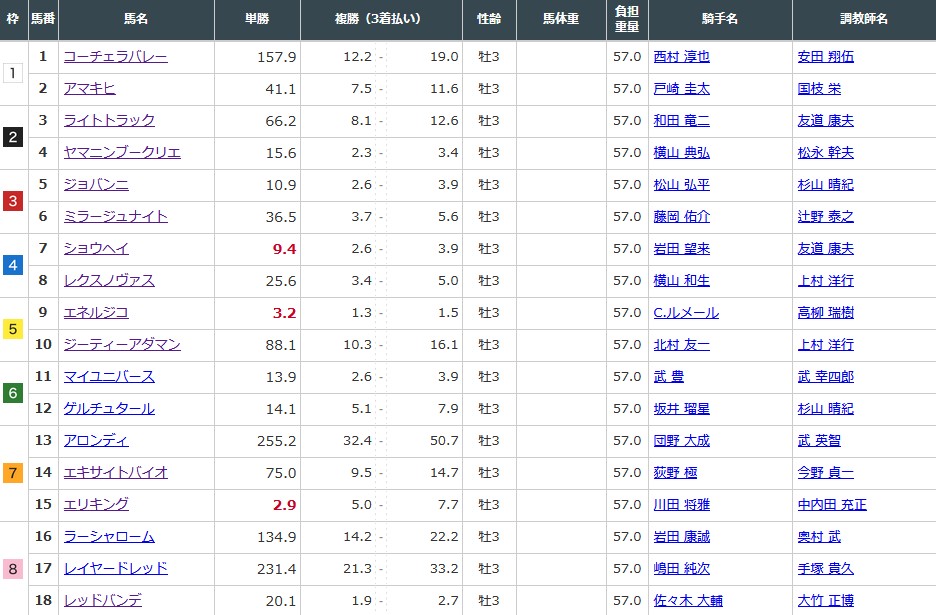Viewport: 936px width, 615px height.
Task: Select the blue frame 4 badge
Action: (x=13, y=265)
